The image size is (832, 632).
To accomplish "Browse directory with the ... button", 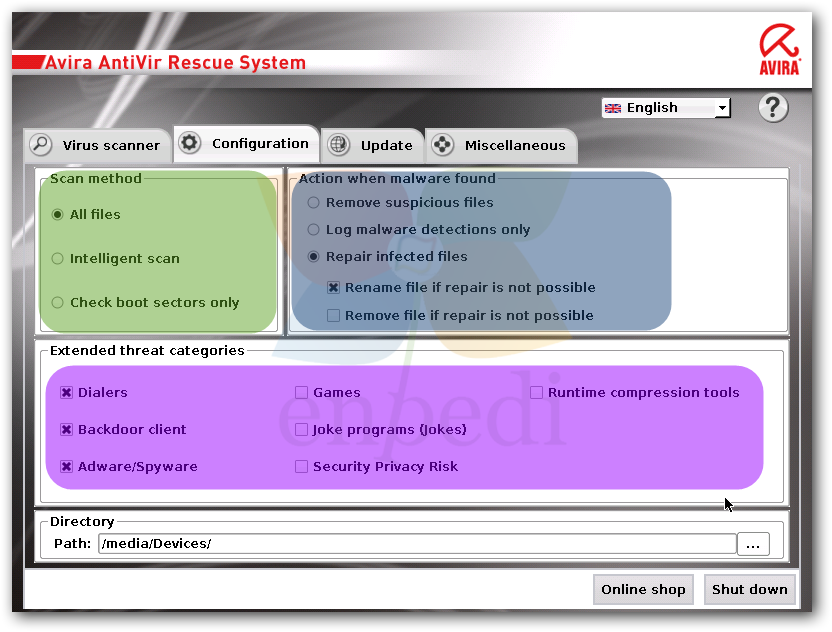I will click(753, 544).
